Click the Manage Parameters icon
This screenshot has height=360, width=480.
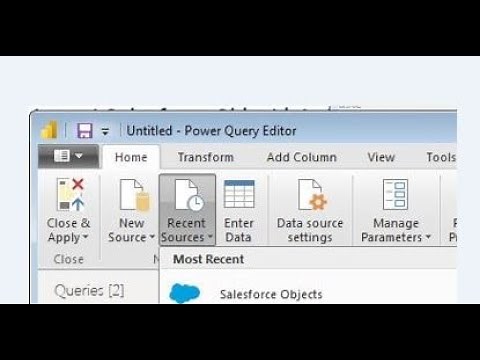[395, 195]
